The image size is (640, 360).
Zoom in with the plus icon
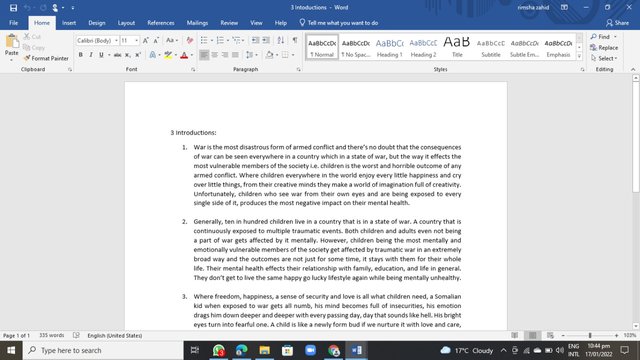pyautogui.click(x=616, y=335)
